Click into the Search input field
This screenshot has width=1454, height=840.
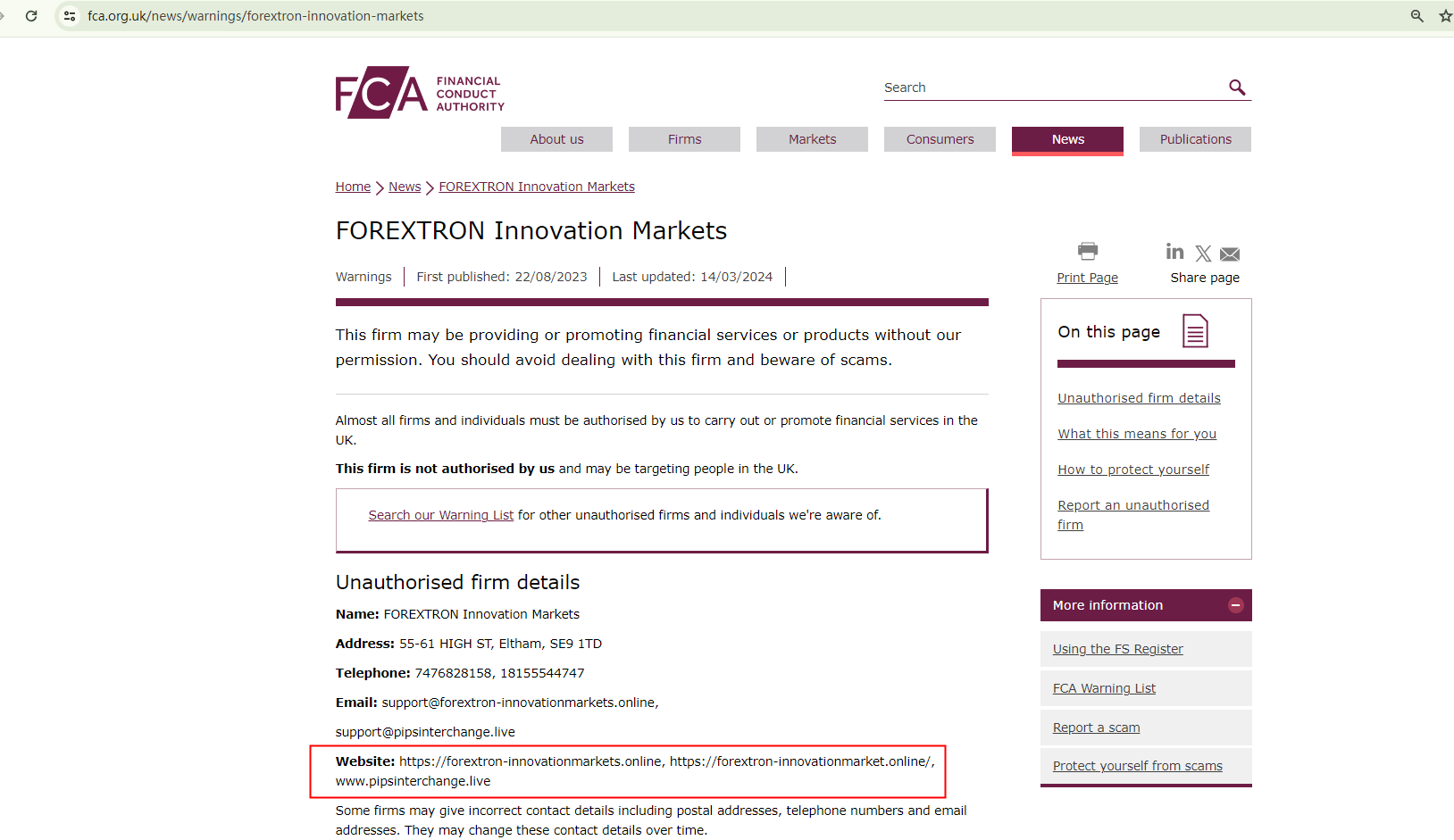click(x=1050, y=87)
